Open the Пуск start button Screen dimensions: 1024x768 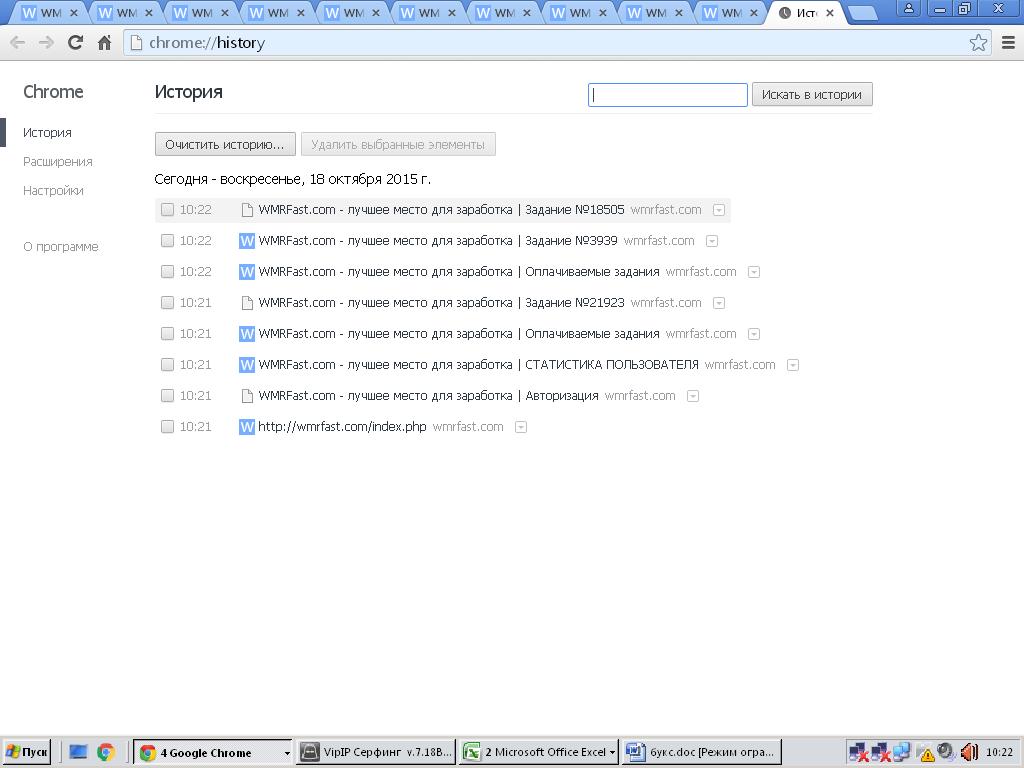click(27, 752)
